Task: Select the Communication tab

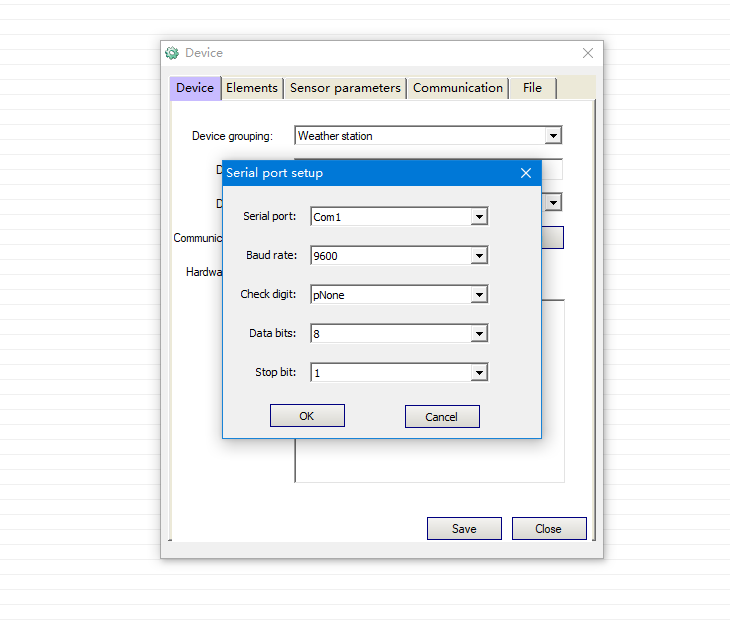Action: click(x=458, y=88)
